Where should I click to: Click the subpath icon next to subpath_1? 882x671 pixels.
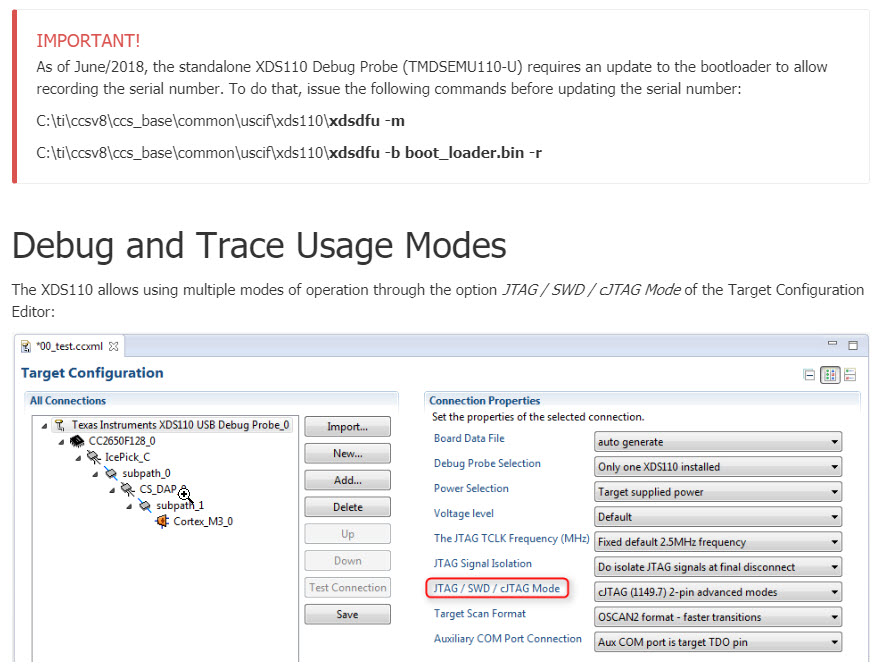coord(145,506)
